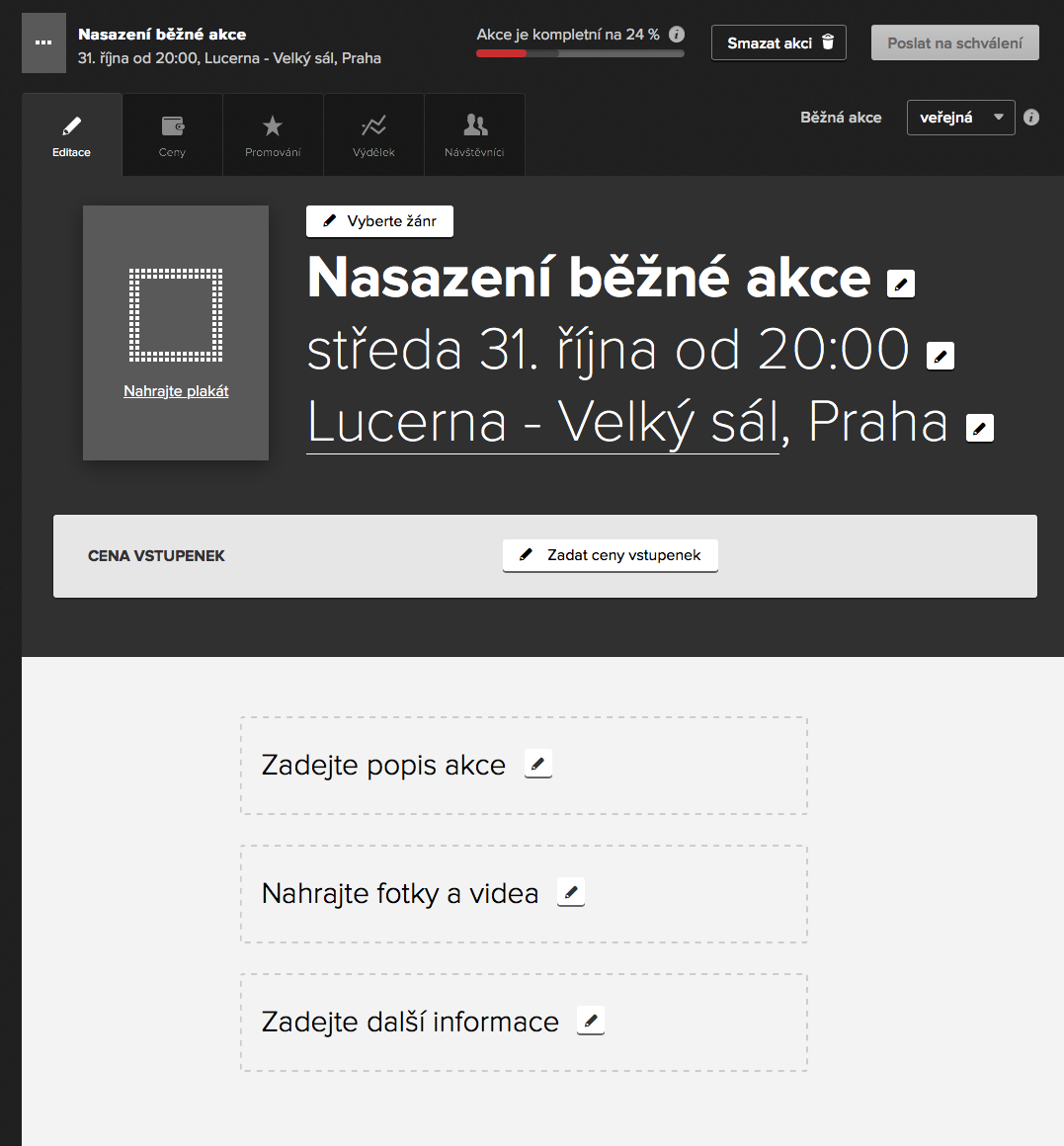Click Poslat na schválení button
This screenshot has width=1064, height=1146.
coord(954,42)
